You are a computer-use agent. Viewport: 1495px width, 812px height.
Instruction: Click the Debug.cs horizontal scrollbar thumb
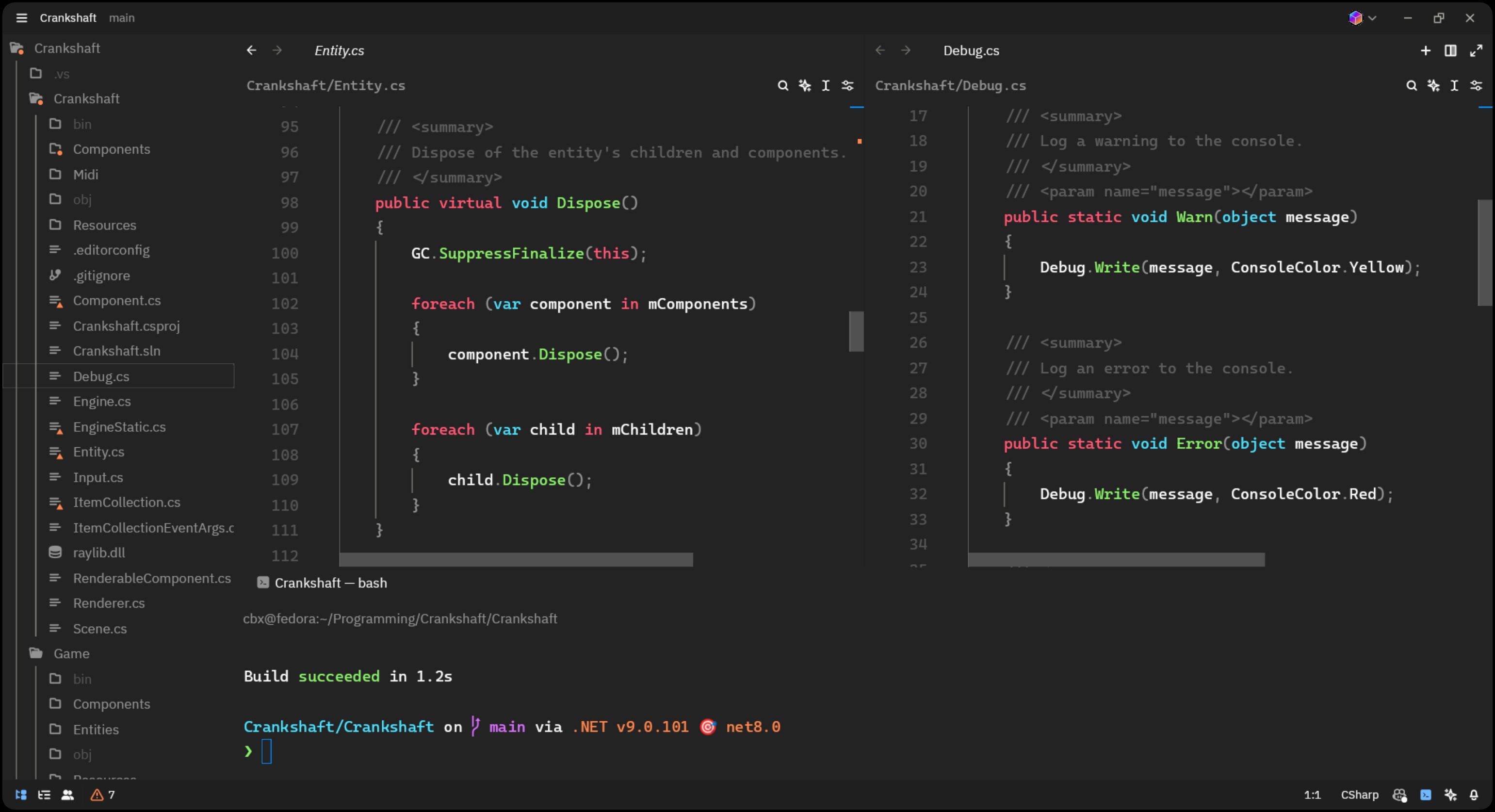(1116, 559)
